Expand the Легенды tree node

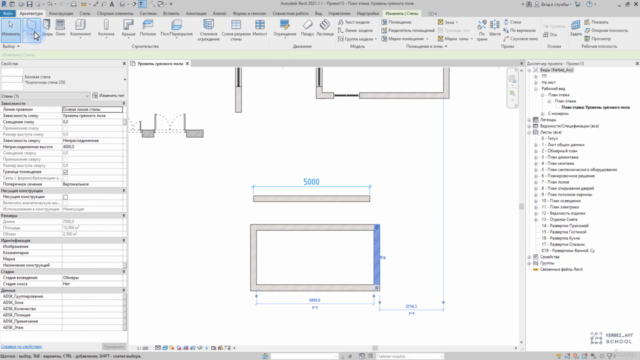529,120
